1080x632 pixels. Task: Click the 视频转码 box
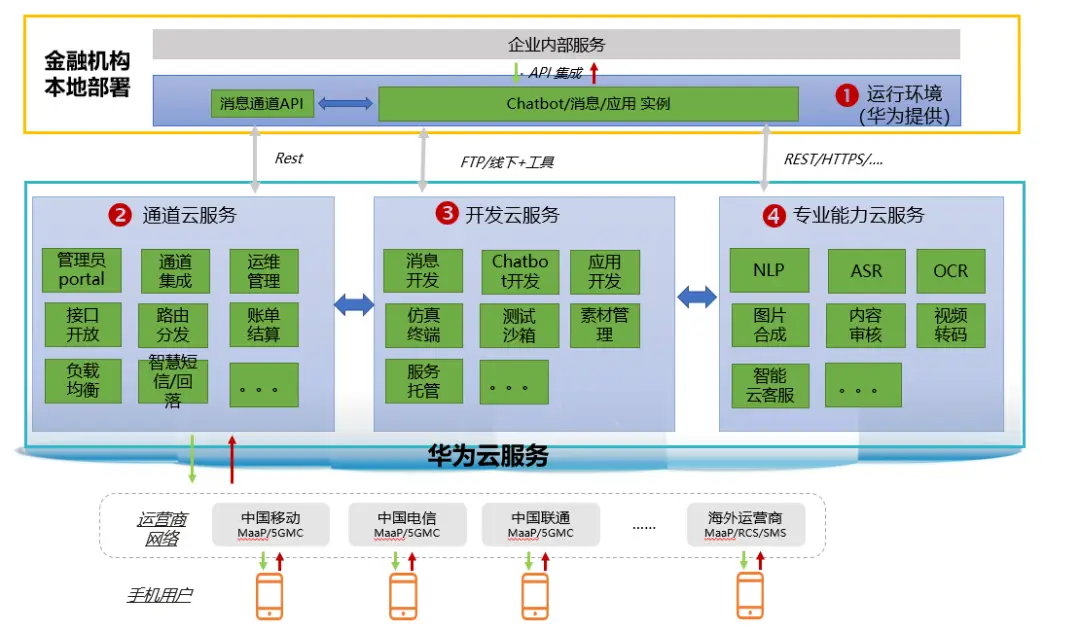tap(951, 325)
